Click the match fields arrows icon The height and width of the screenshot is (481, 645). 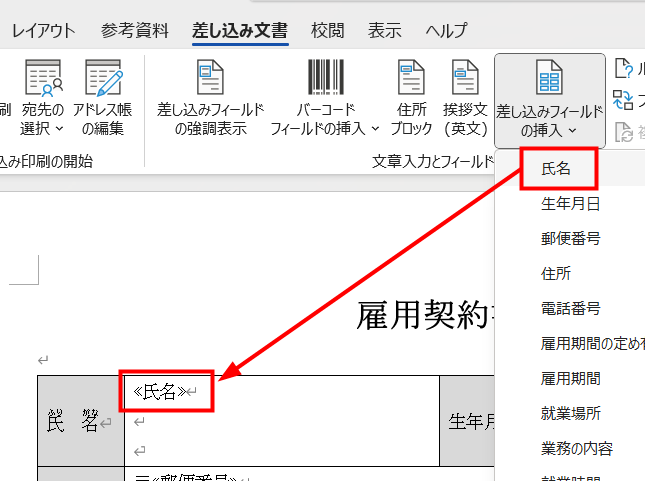coord(623,100)
